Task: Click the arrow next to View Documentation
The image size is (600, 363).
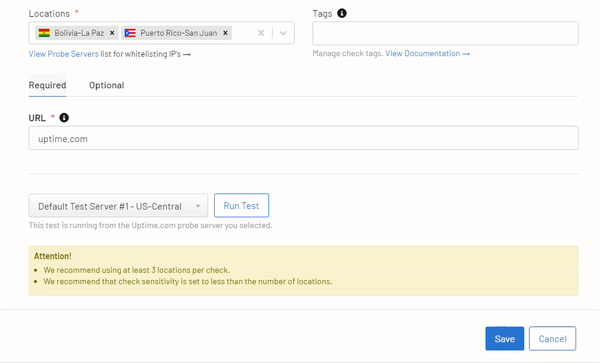Action: click(466, 54)
